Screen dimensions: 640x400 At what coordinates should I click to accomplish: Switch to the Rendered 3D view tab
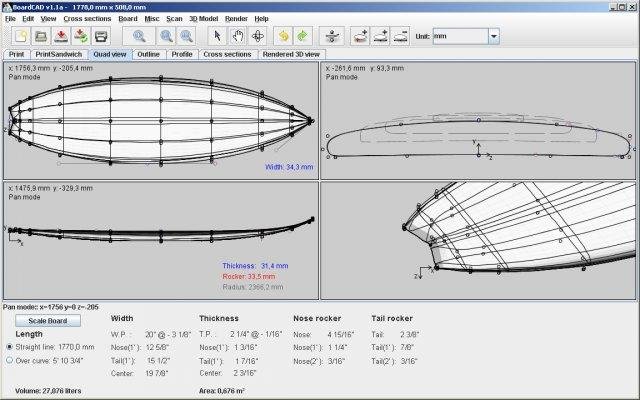(291, 54)
